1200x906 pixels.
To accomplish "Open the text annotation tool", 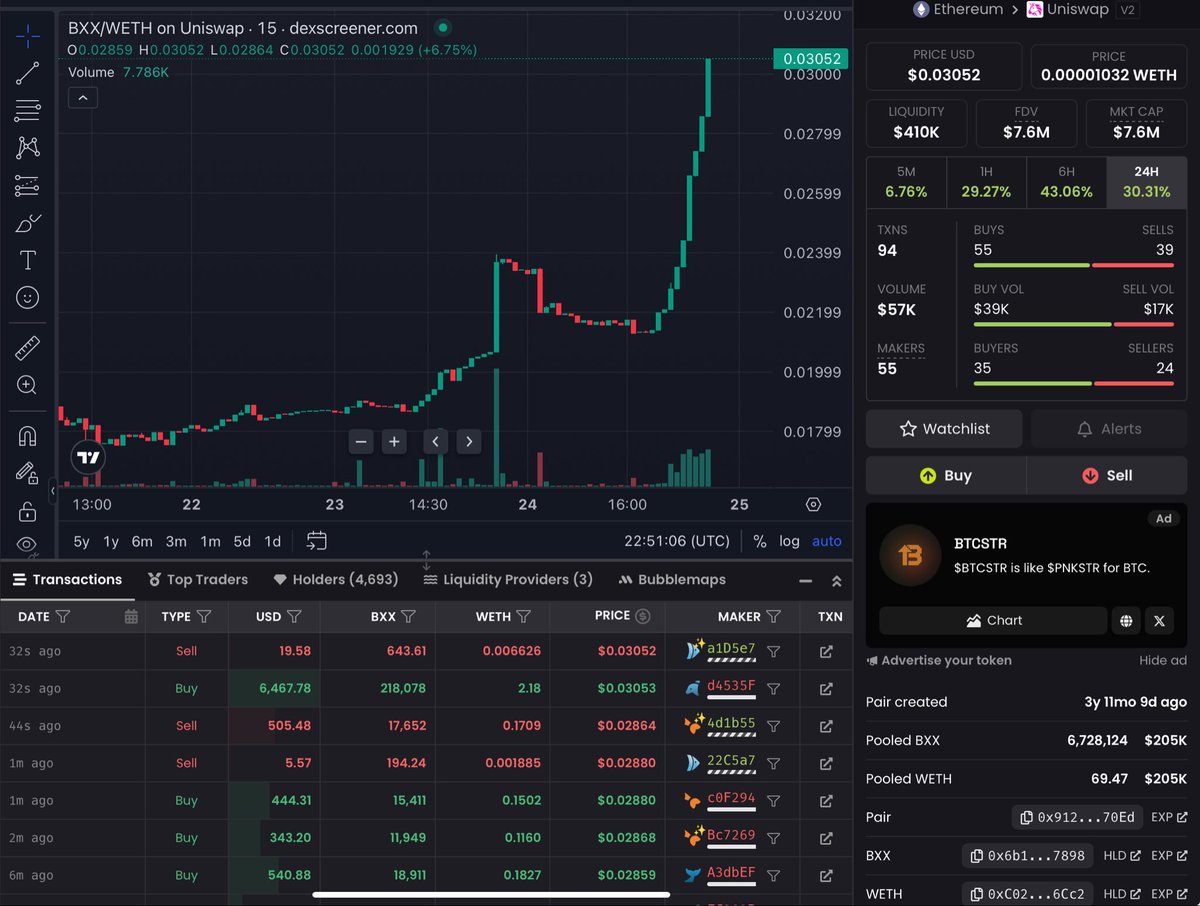I will pyautogui.click(x=27, y=259).
